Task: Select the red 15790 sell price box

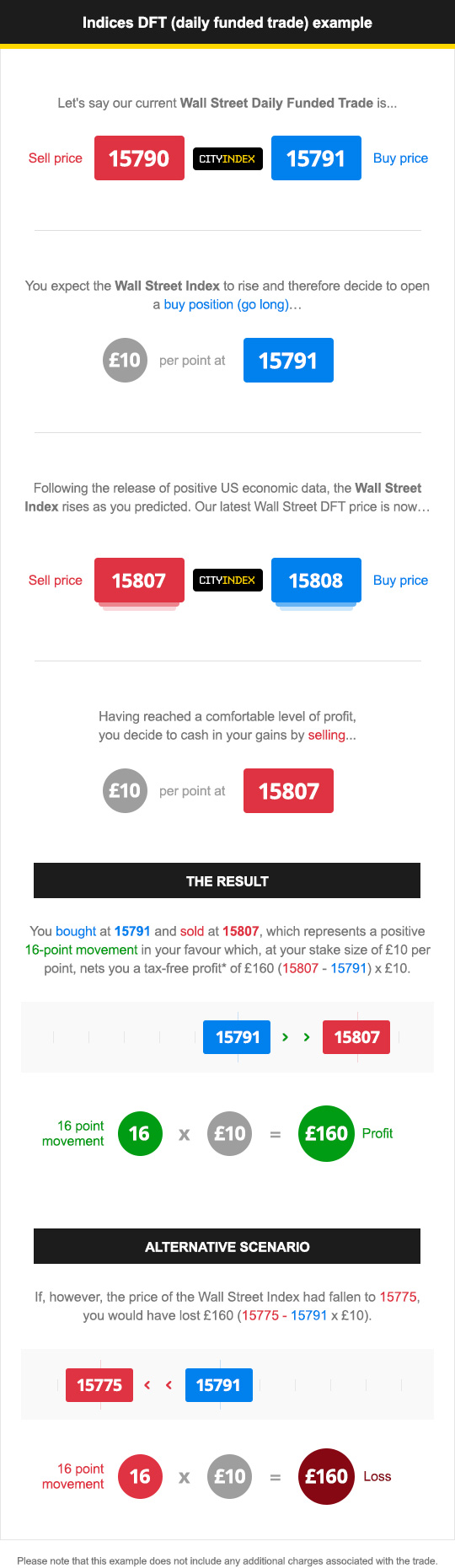Action: tap(139, 158)
